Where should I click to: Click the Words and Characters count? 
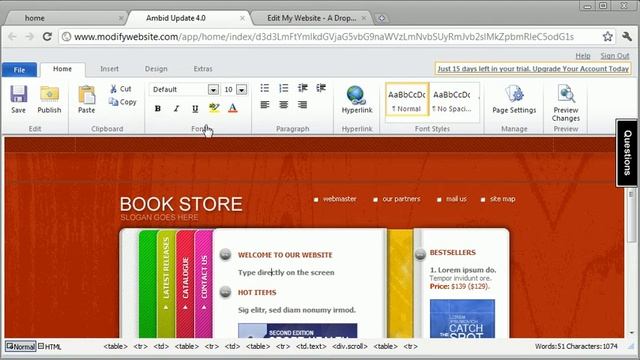point(576,346)
